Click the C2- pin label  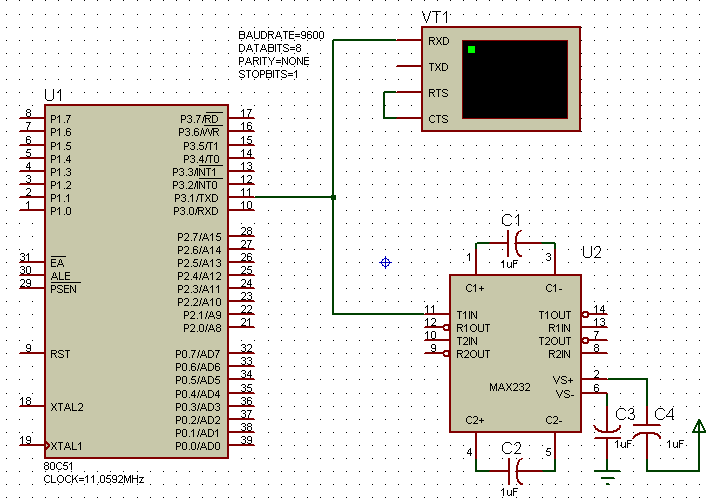point(554,420)
